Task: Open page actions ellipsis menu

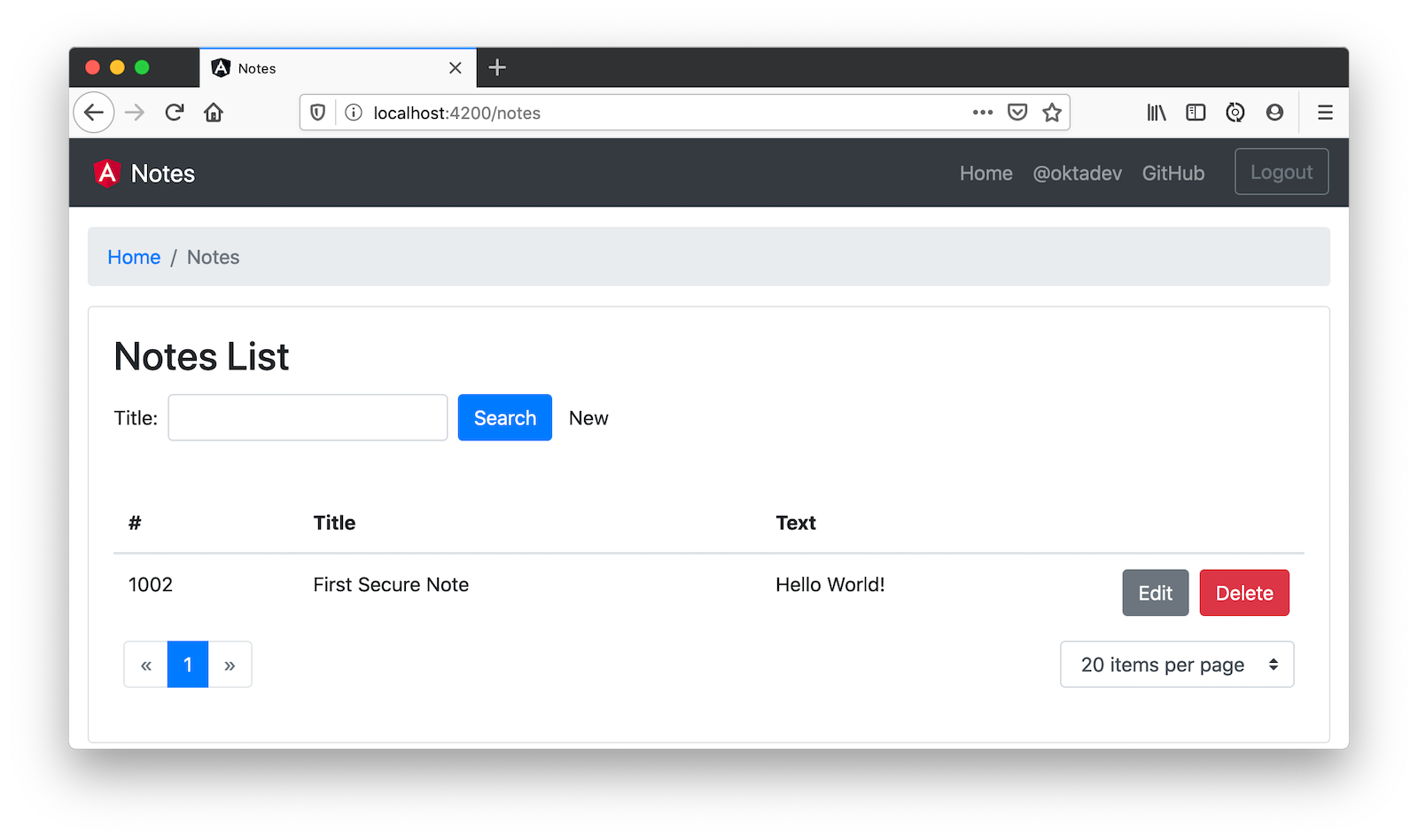Action: [982, 113]
